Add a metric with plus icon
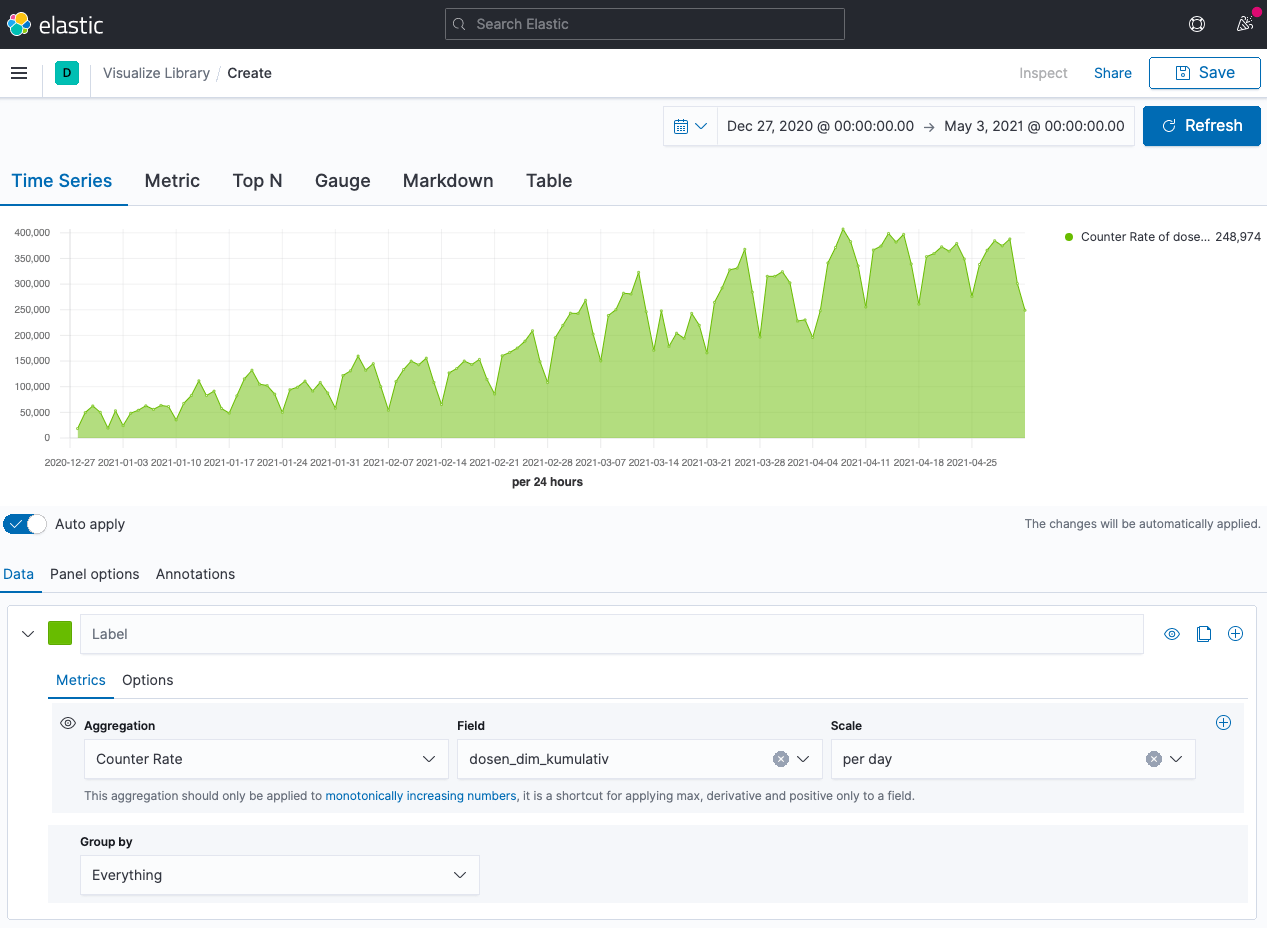The height and width of the screenshot is (928, 1267). click(1223, 723)
